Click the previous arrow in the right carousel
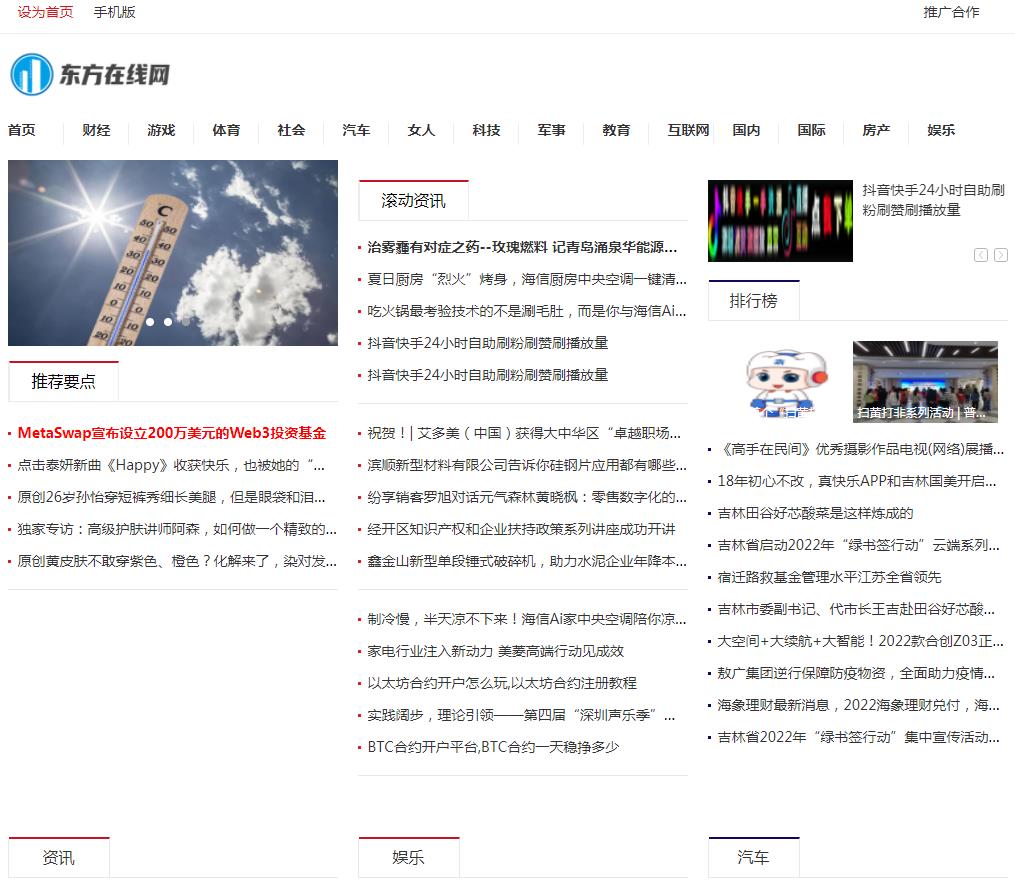Viewport: 1015px width, 881px height. [x=981, y=255]
